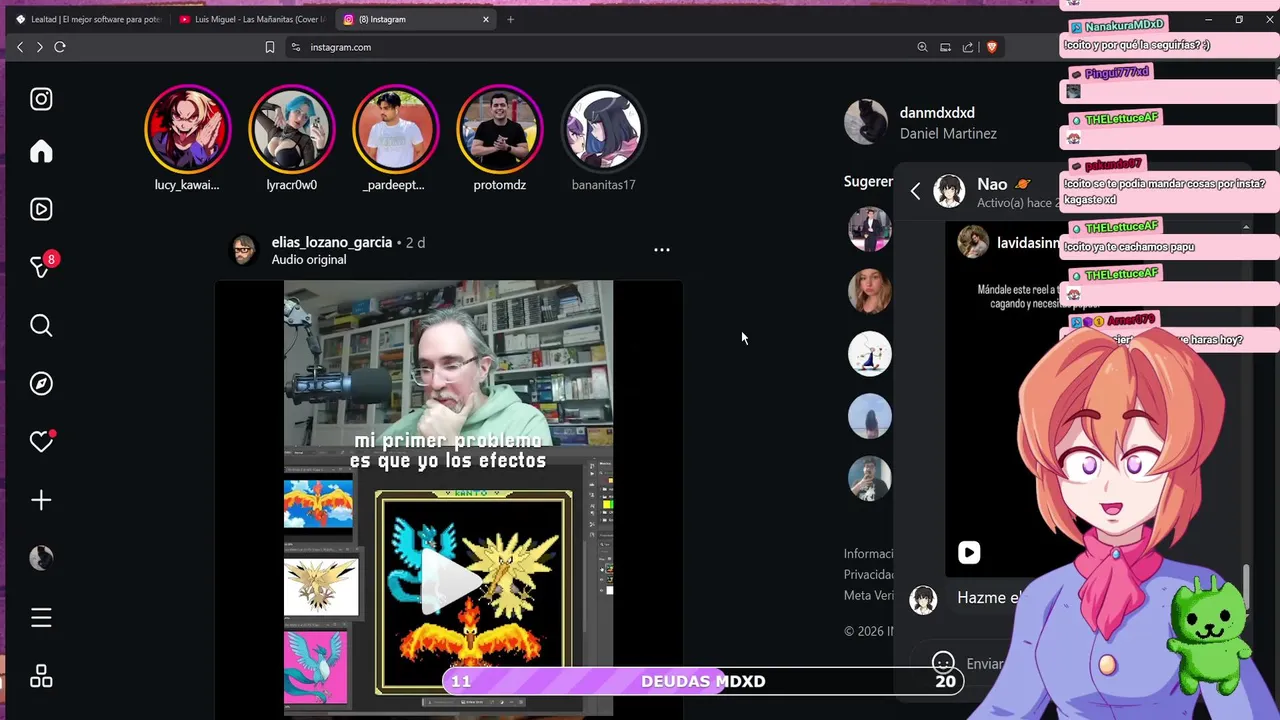The height and width of the screenshot is (720, 1280).
Task: Click the Audio original link
Action: pyautogui.click(x=308, y=259)
